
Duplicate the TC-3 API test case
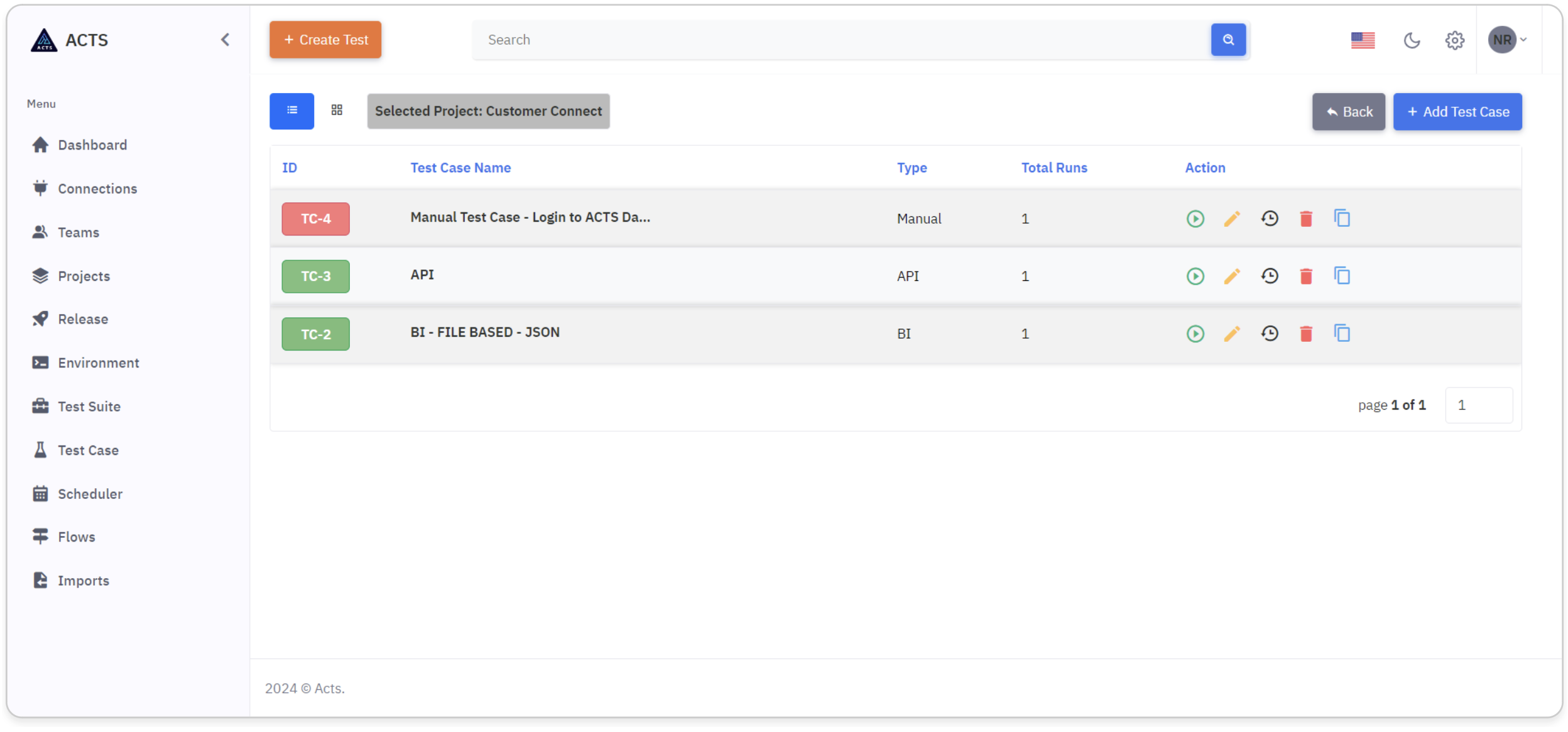coord(1342,276)
